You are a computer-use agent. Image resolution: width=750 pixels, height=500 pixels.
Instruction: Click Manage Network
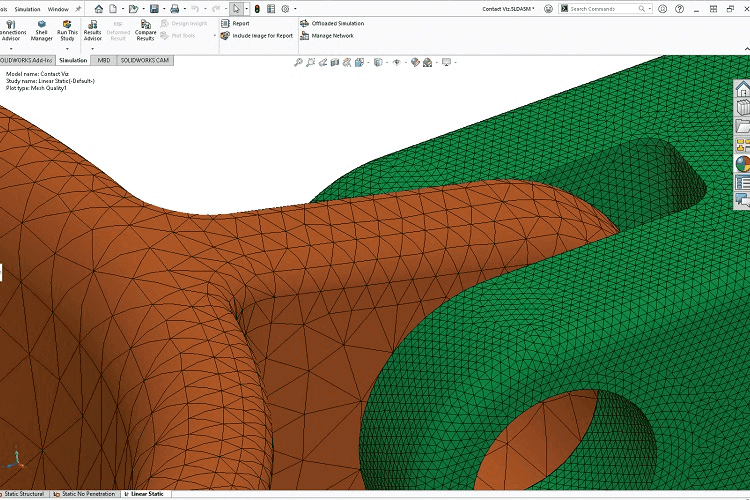pyautogui.click(x=327, y=35)
